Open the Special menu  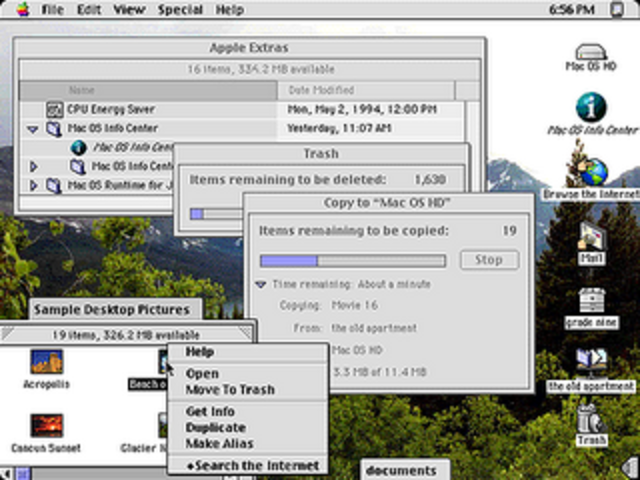tap(180, 9)
